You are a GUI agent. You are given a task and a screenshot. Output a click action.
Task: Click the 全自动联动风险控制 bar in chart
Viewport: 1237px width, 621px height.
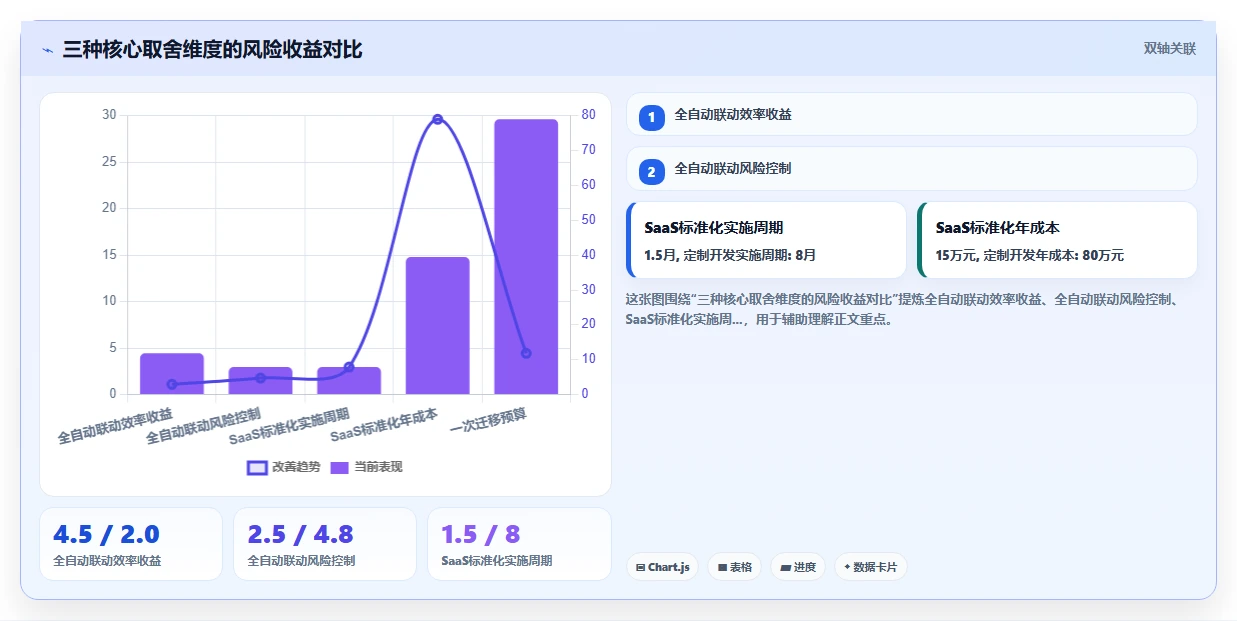(x=260, y=381)
